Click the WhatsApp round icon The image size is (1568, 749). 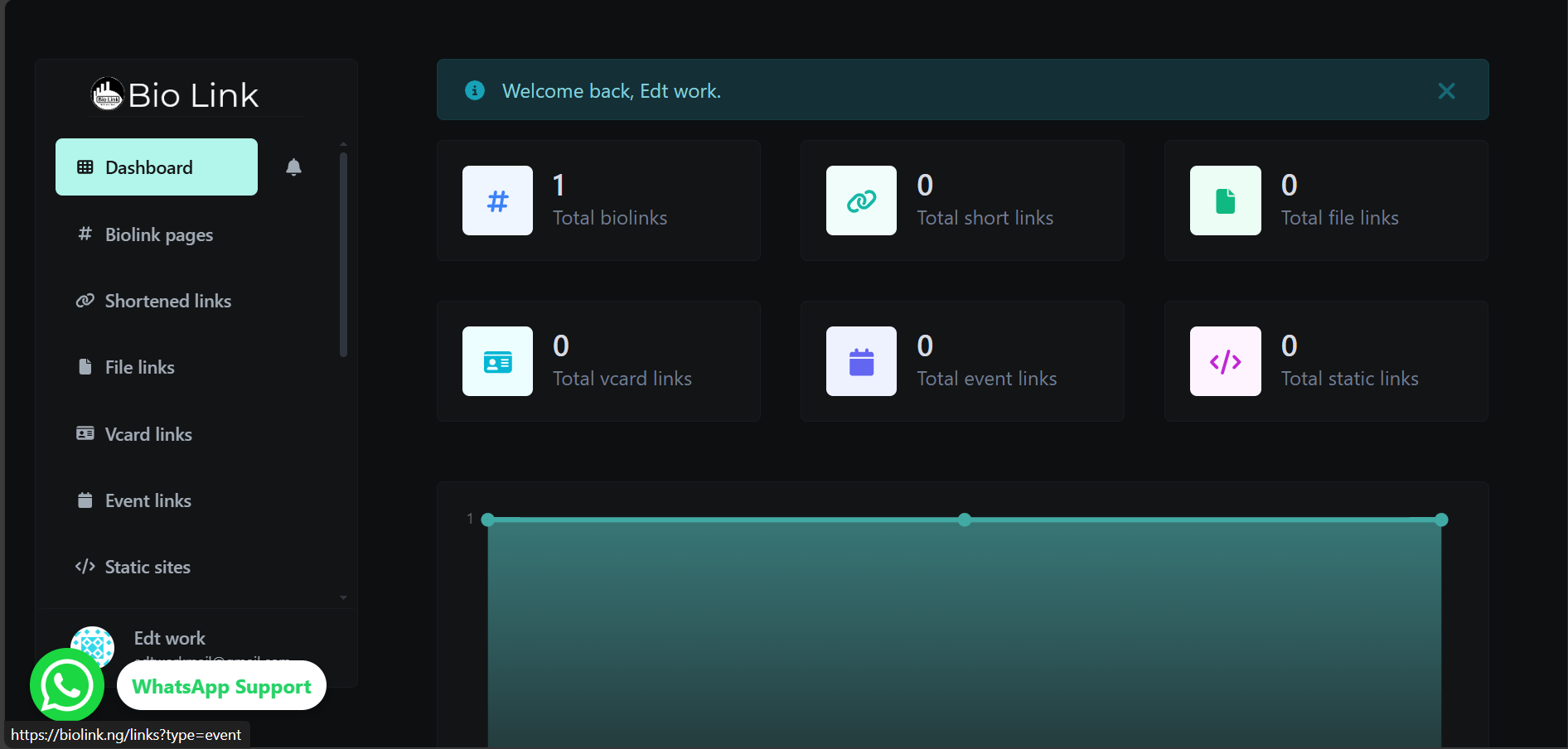point(67,685)
